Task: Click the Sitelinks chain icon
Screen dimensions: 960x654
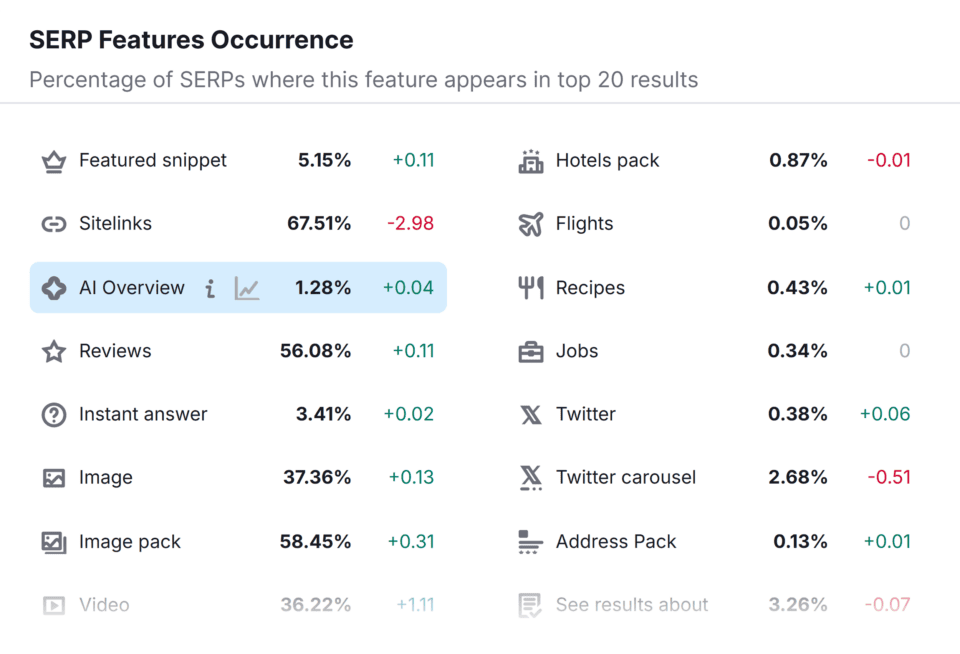Action: point(53,224)
